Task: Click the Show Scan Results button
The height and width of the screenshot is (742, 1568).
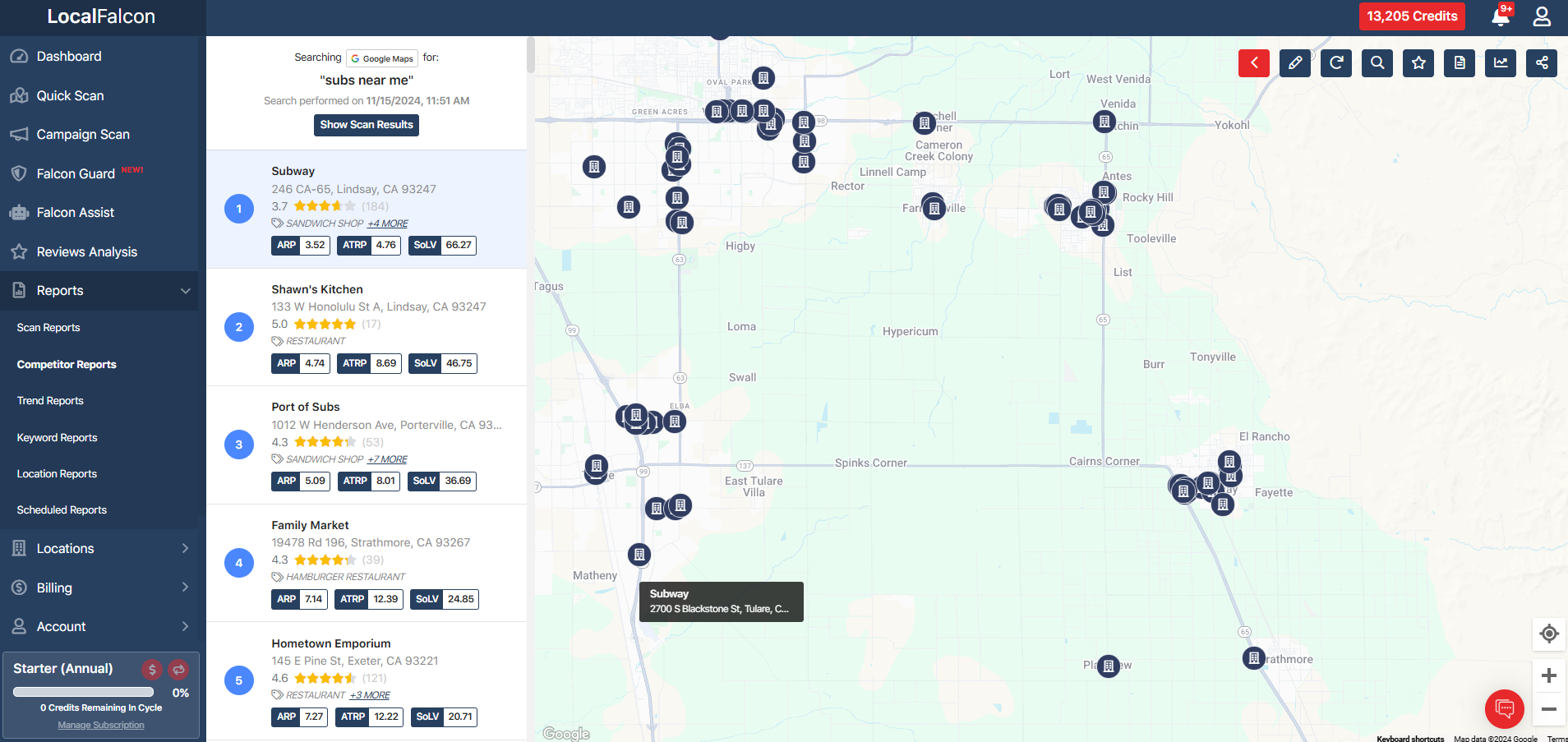Action: [x=367, y=125]
